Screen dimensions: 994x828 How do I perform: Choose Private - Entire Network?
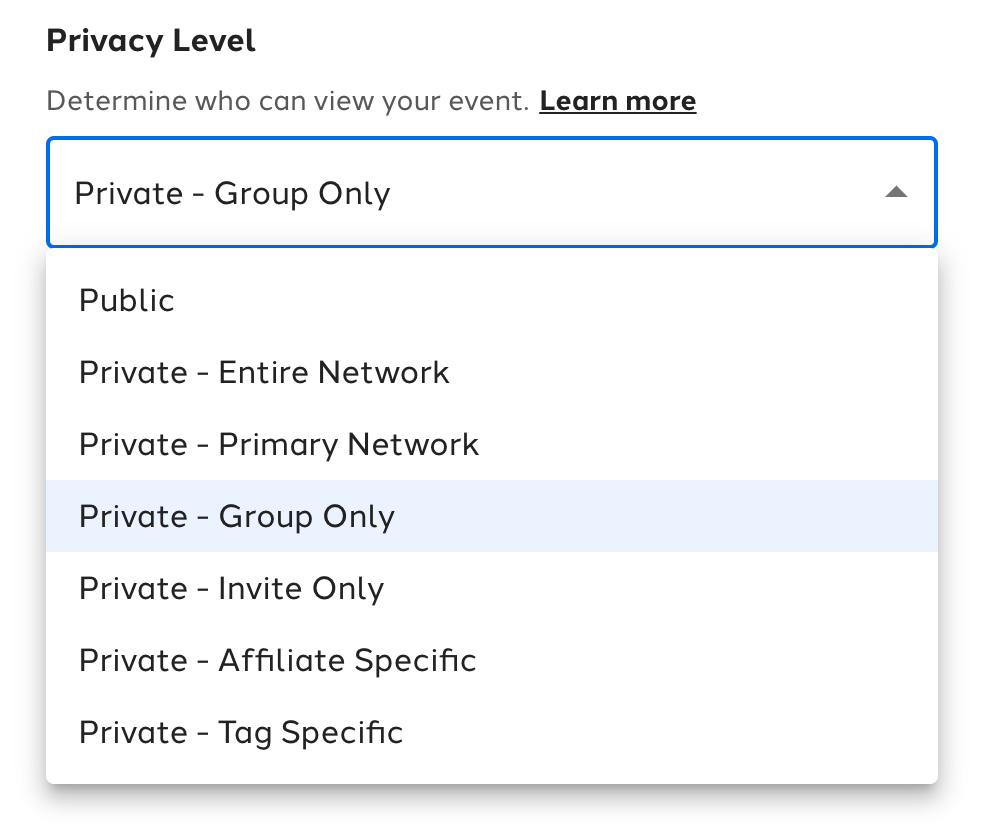coord(264,373)
